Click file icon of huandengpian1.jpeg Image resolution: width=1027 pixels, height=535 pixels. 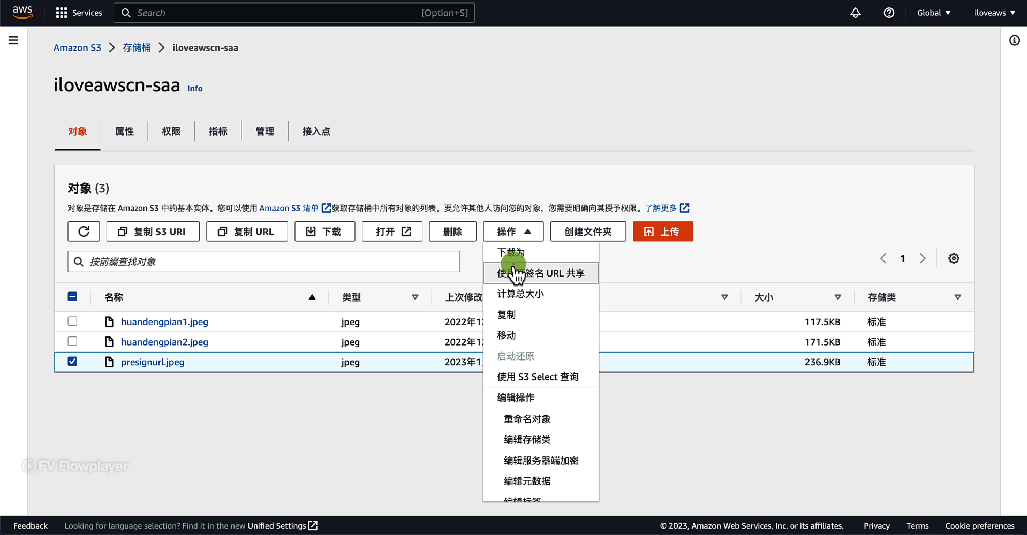(109, 322)
